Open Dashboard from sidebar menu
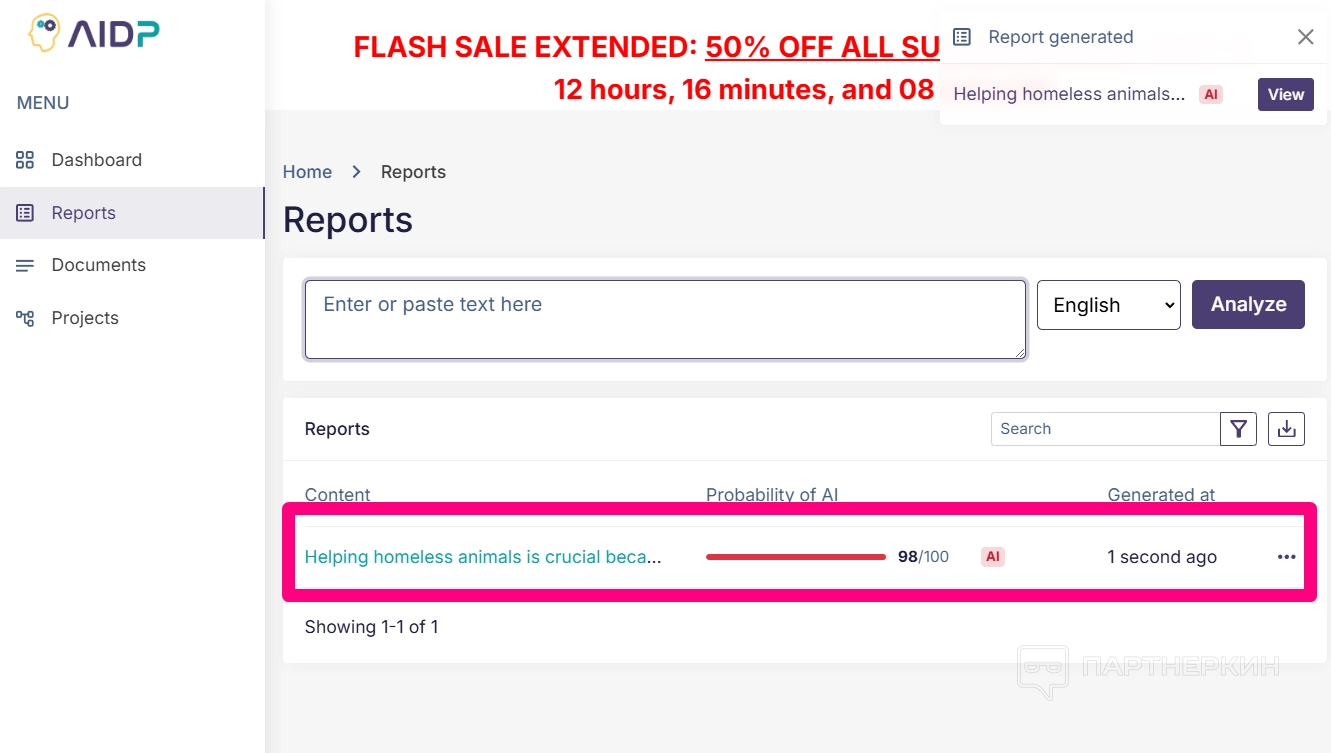 tap(96, 160)
